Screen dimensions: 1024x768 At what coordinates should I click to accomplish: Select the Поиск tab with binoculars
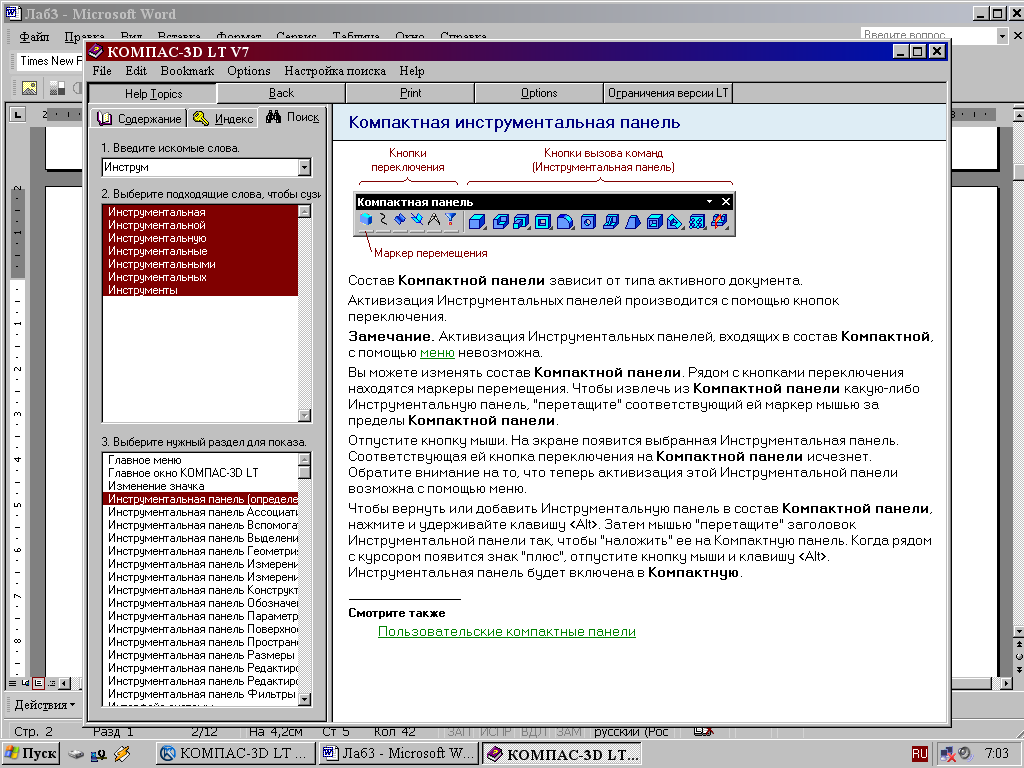293,117
